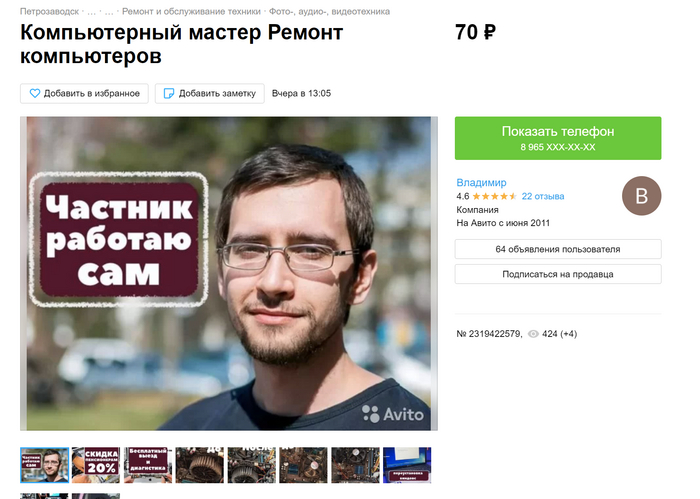700x499 pixels.
Task: Click the heart icon to add to favorites
Action: 35,93
